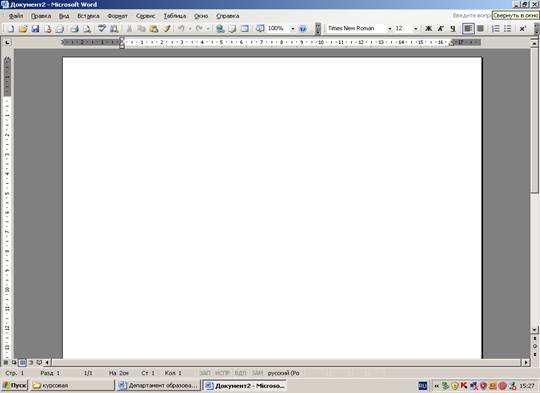Open Microsoft Word help question icon

[302, 29]
